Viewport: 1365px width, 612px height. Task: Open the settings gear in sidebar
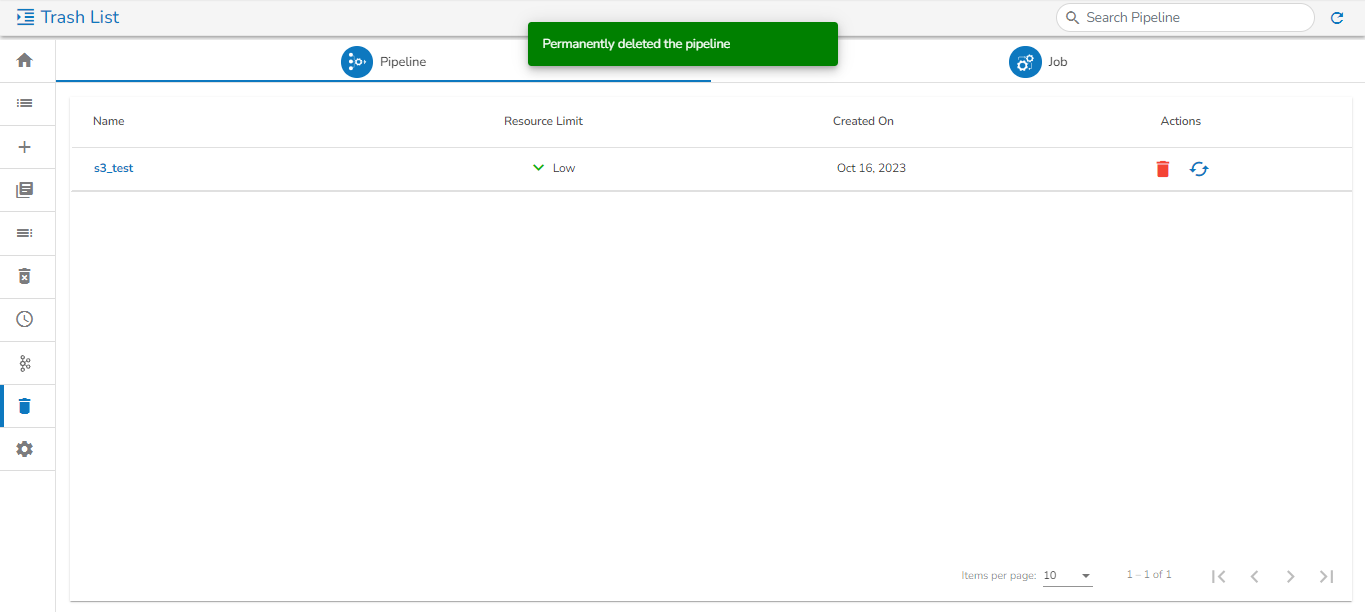tap(25, 449)
